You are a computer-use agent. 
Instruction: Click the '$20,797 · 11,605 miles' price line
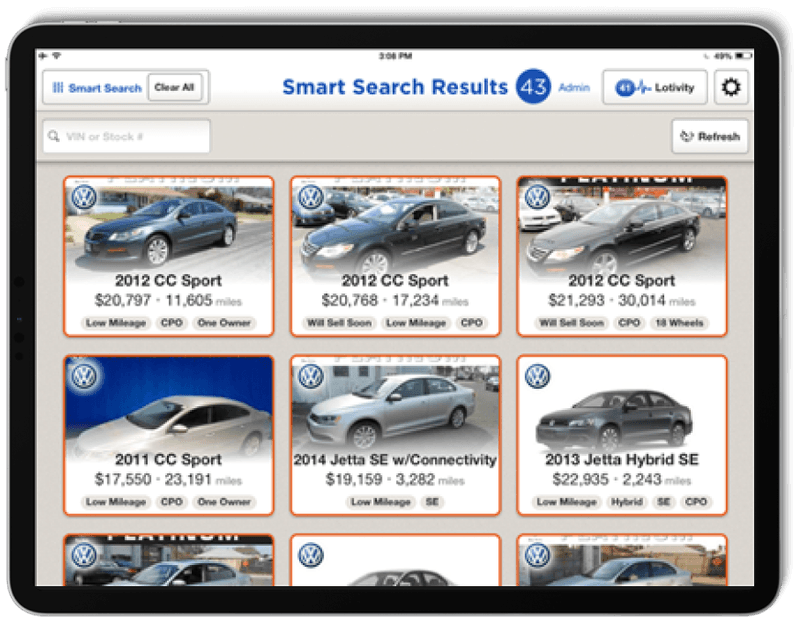(x=168, y=301)
